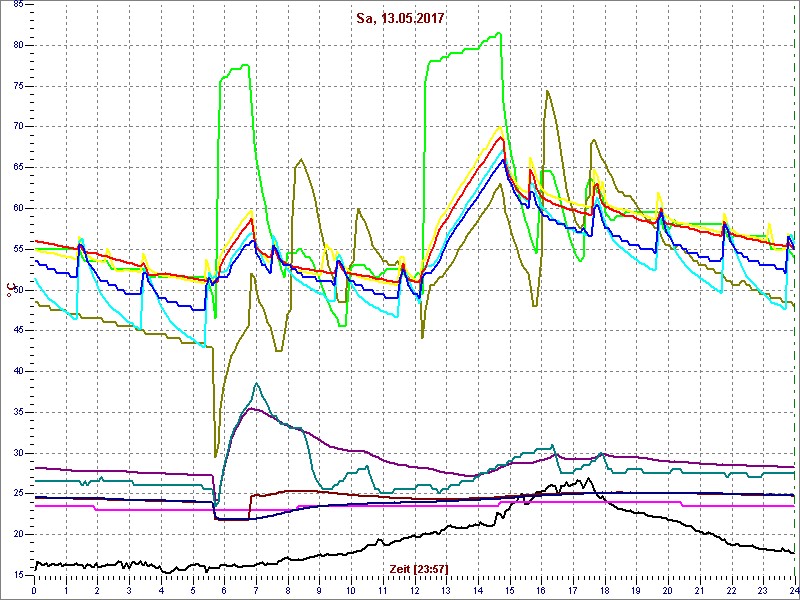800x600 pixels.
Task: Click hour 0 on the time axis
Action: click(x=34, y=590)
